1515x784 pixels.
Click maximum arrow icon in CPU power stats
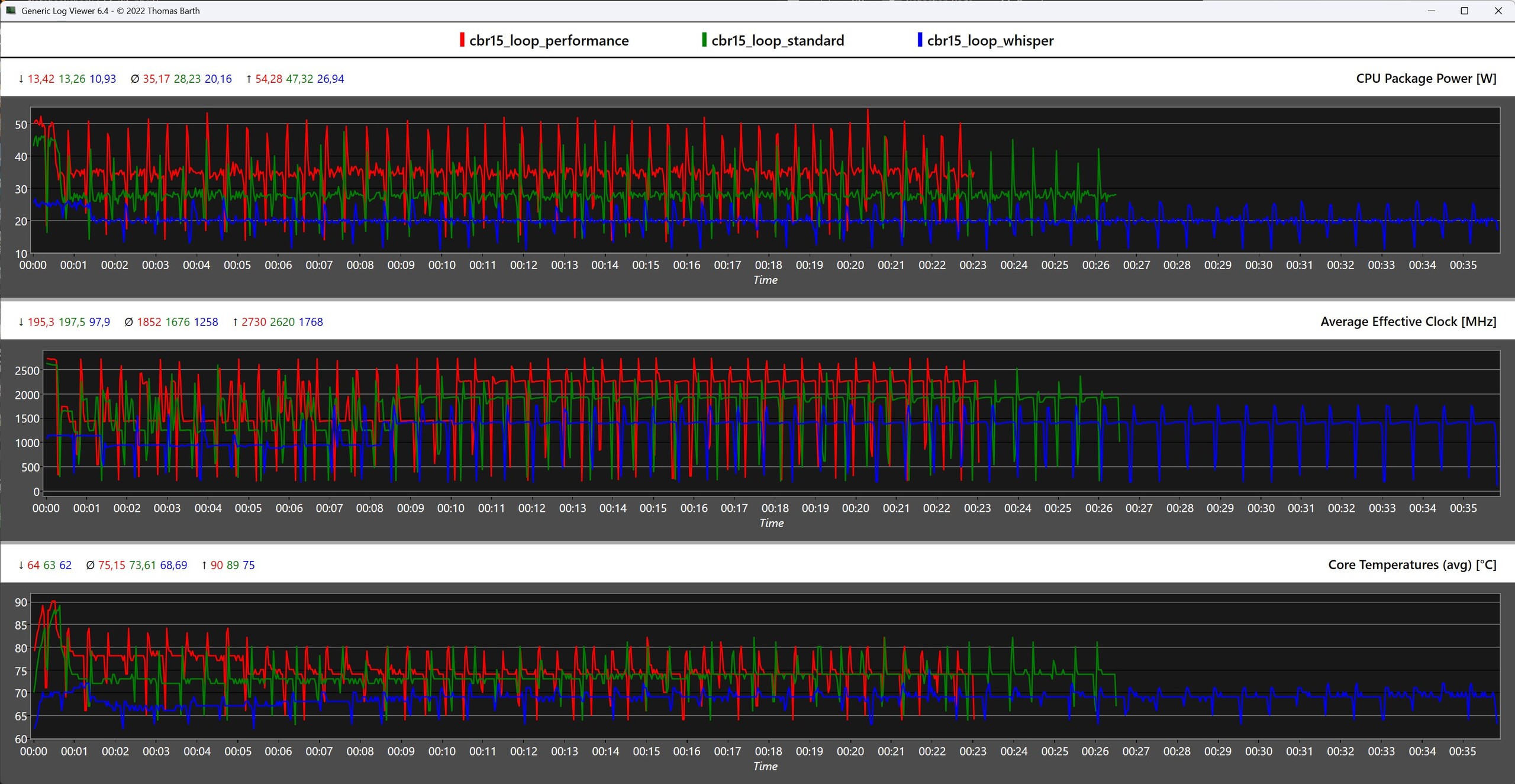pyautogui.click(x=249, y=79)
